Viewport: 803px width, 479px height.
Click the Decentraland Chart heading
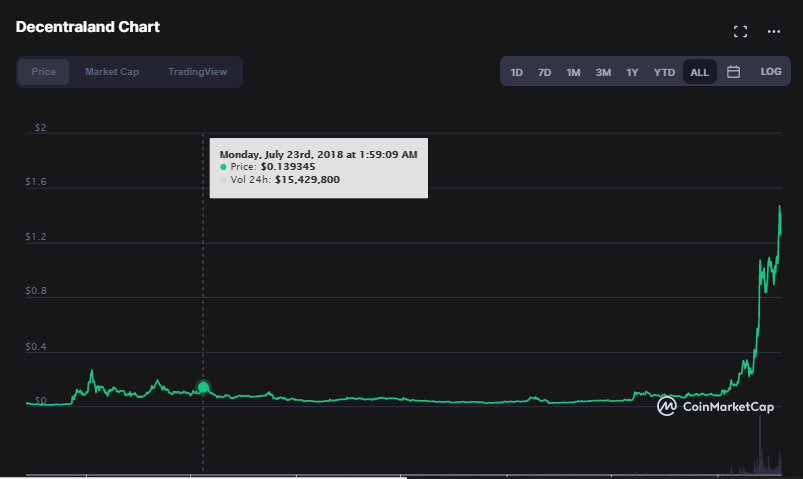tap(88, 27)
